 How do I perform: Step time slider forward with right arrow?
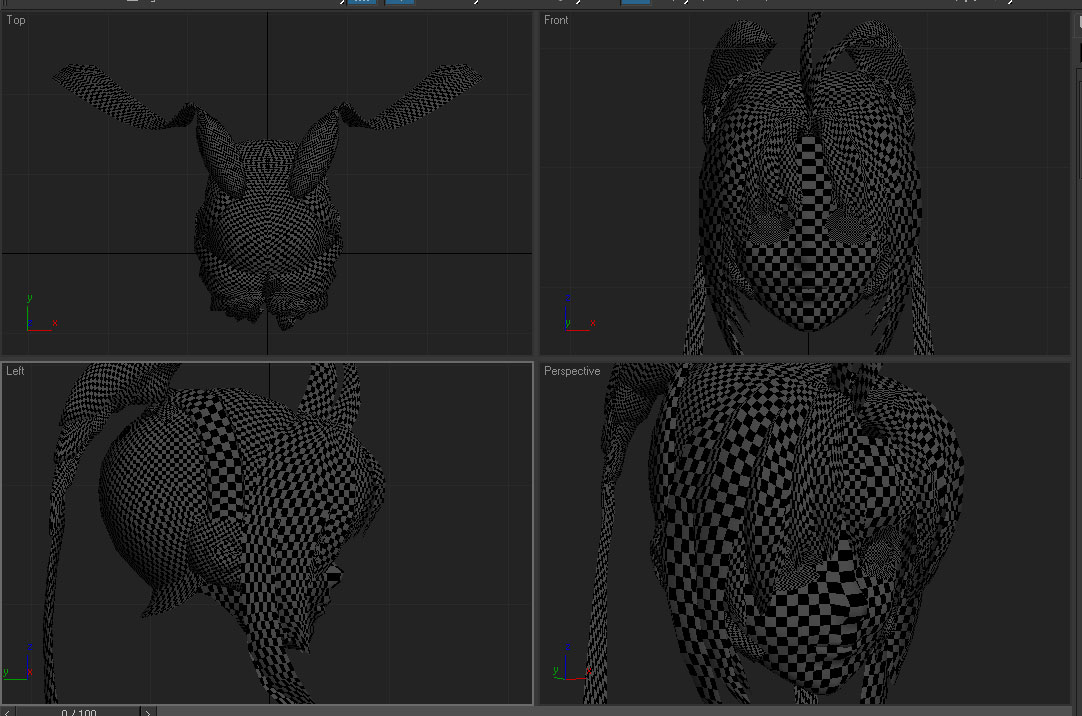point(148,711)
